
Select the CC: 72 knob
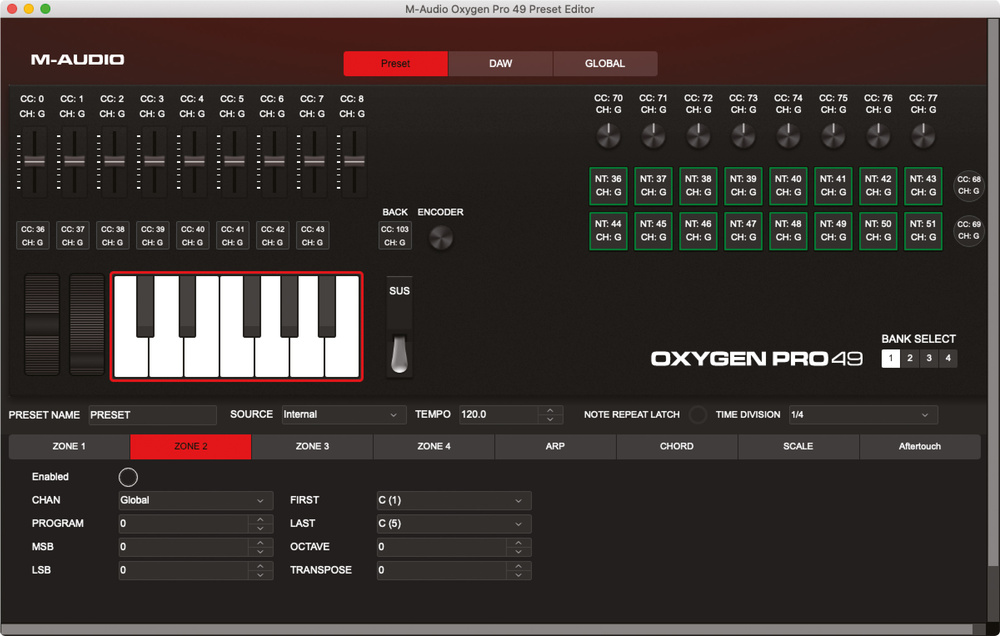[x=698, y=136]
